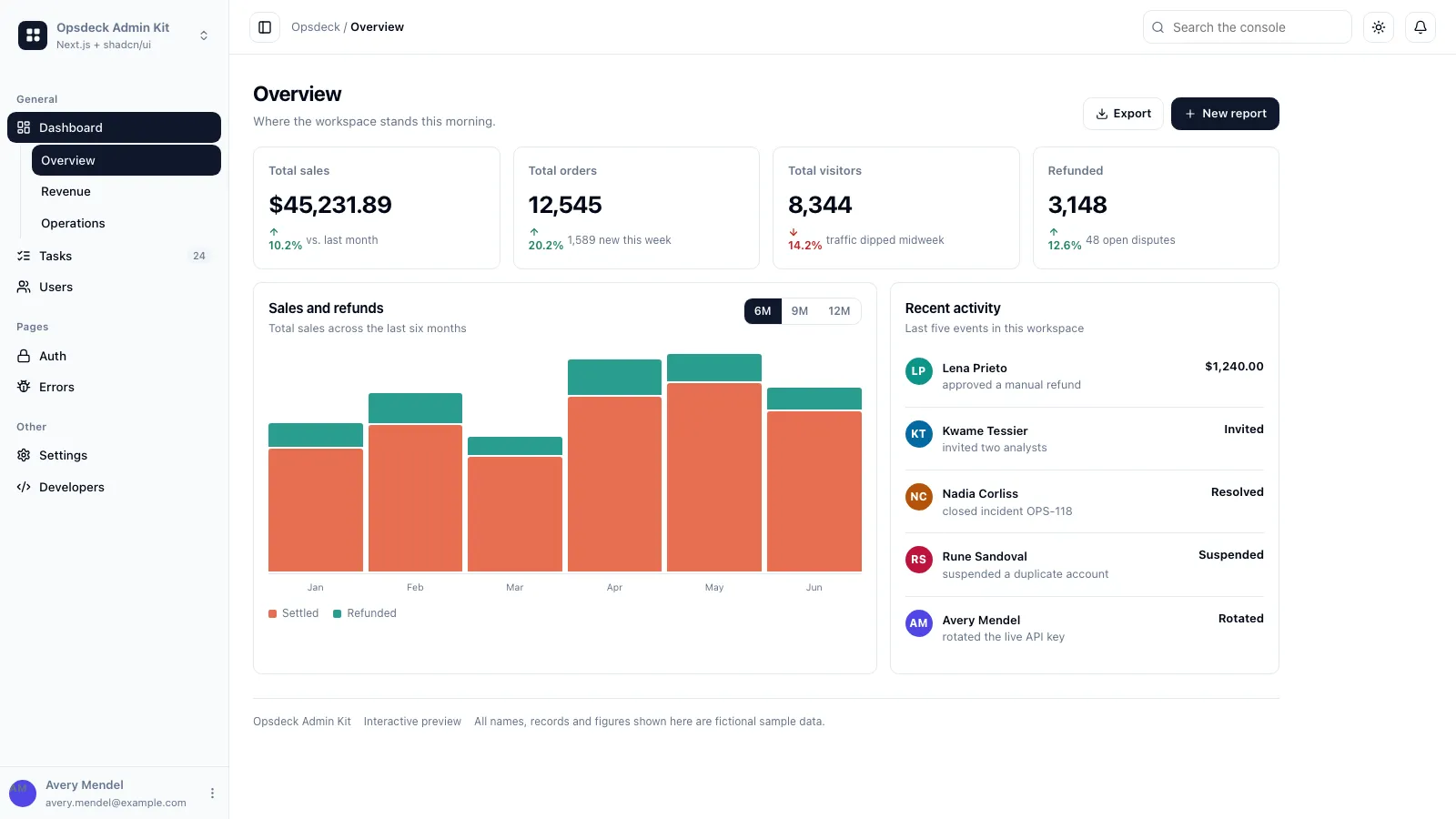
Task: Click the Export button
Action: pos(1123,114)
